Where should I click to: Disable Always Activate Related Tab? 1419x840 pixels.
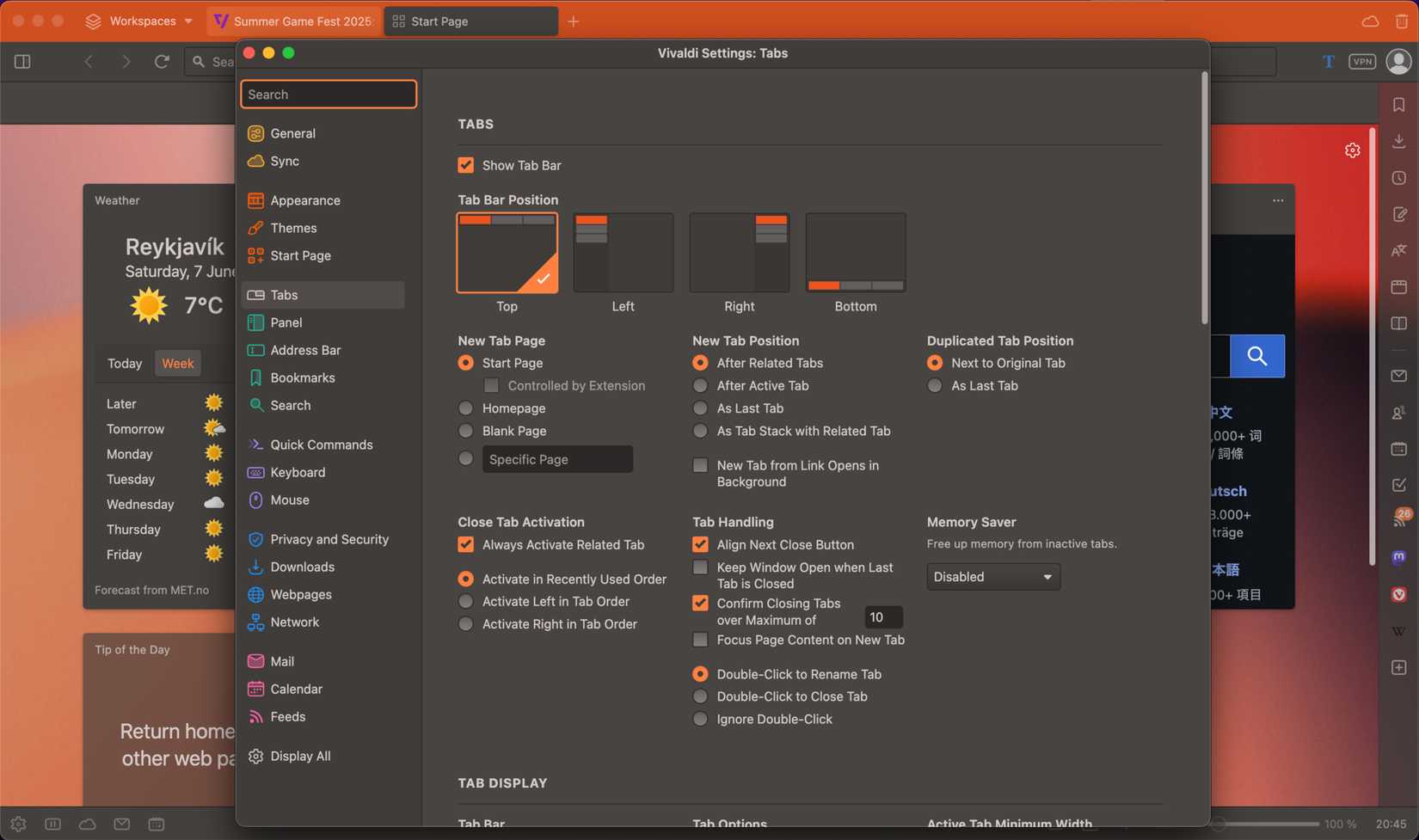click(465, 544)
